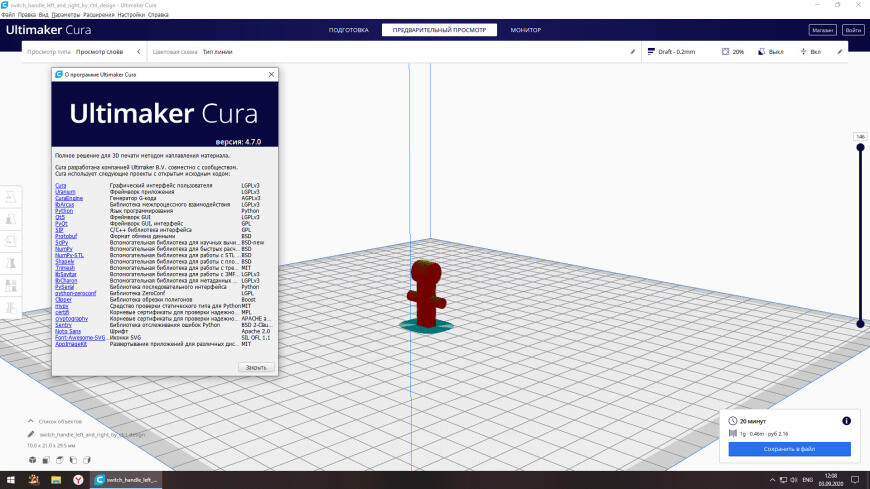Click the Закрыть button in About dialog

coord(256,367)
